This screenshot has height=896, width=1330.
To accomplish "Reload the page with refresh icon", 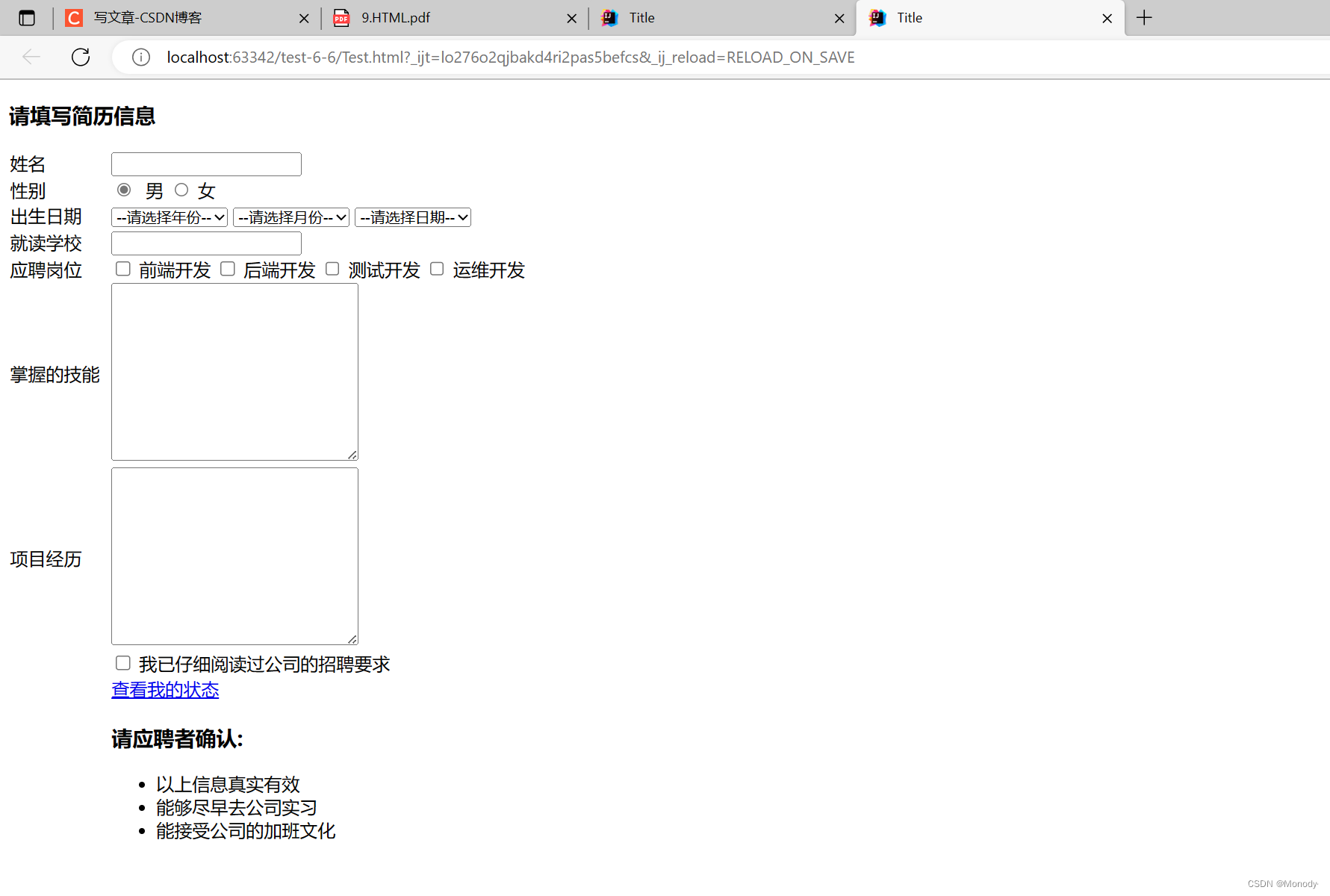I will [x=81, y=57].
